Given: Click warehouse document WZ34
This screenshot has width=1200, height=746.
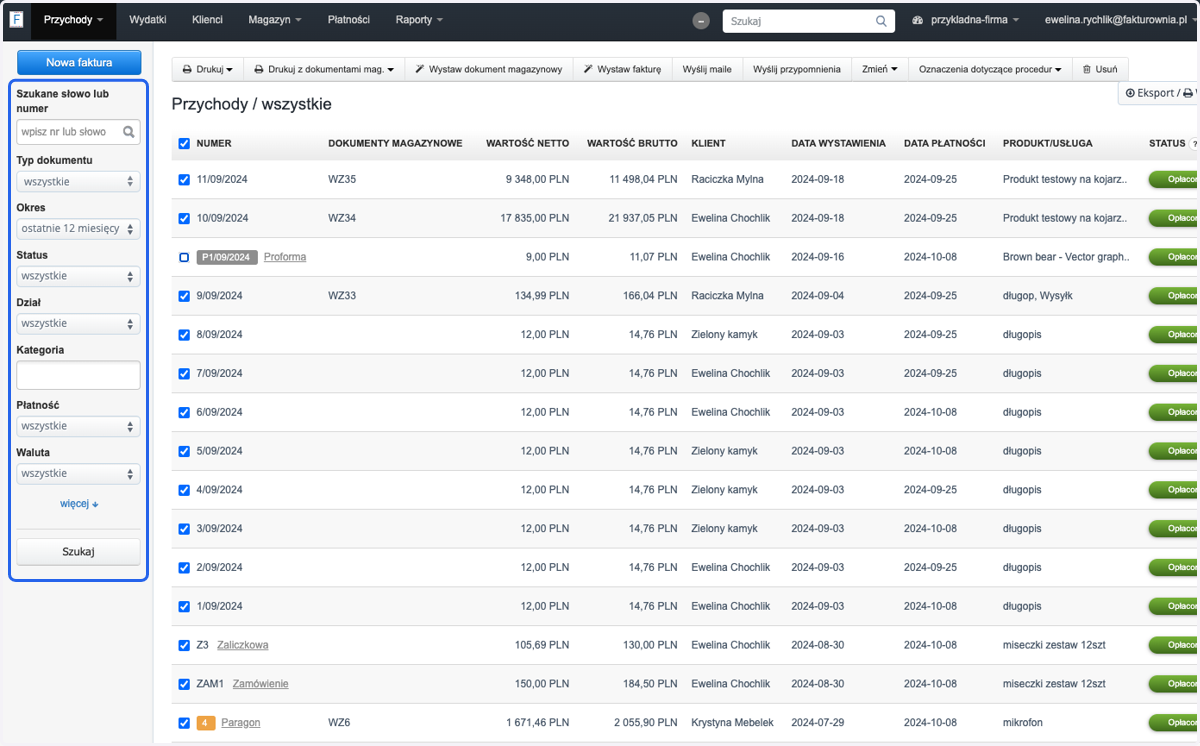Looking at the screenshot, I should click(342, 218).
